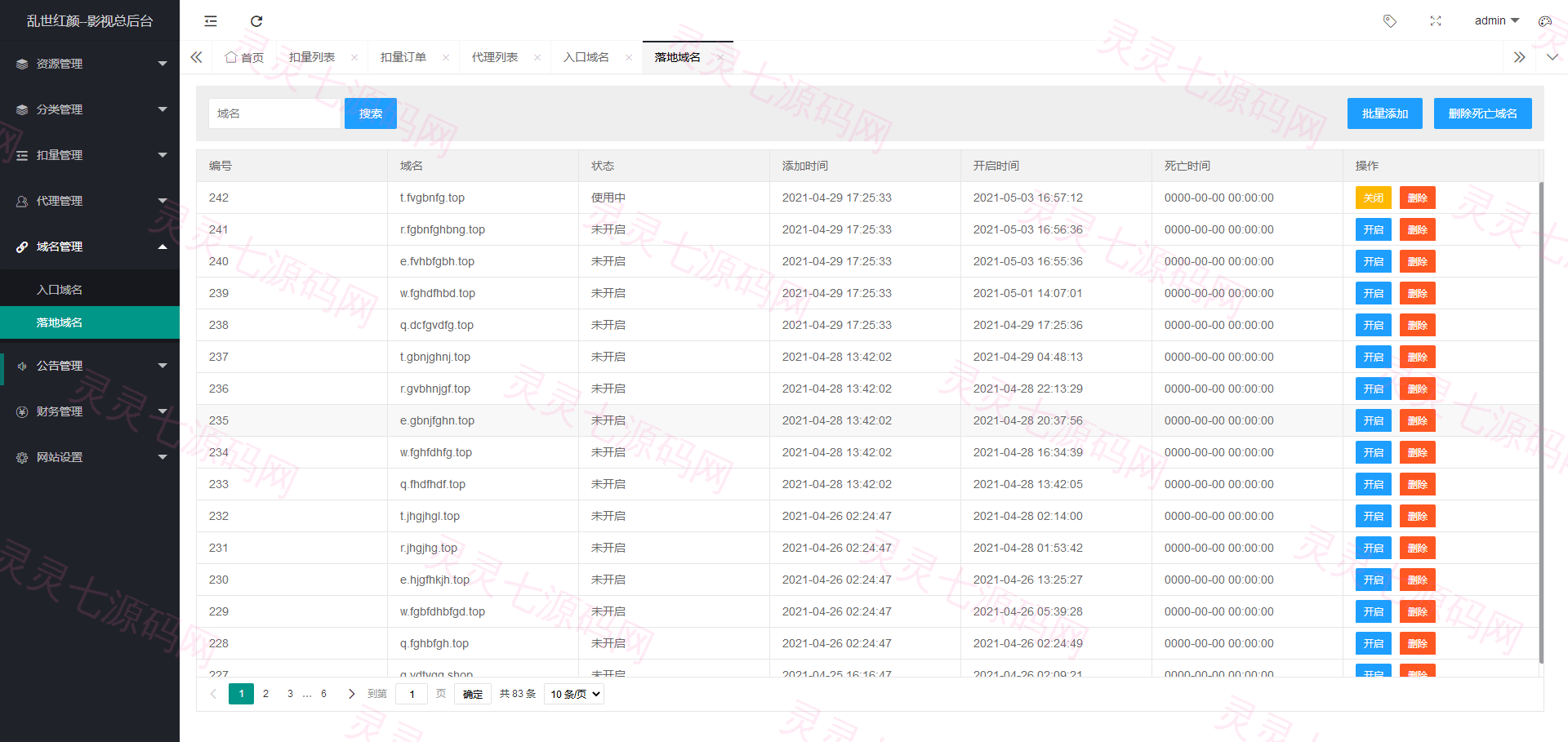Delete row 232 t.jhgjhgl.top
The width and height of the screenshot is (1568, 742).
[1418, 516]
